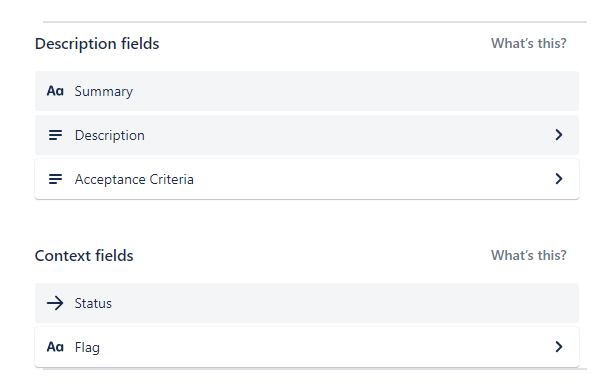Screen dimensions: 604x386
Task: Expand the Flag field chevron
Action: point(559,347)
